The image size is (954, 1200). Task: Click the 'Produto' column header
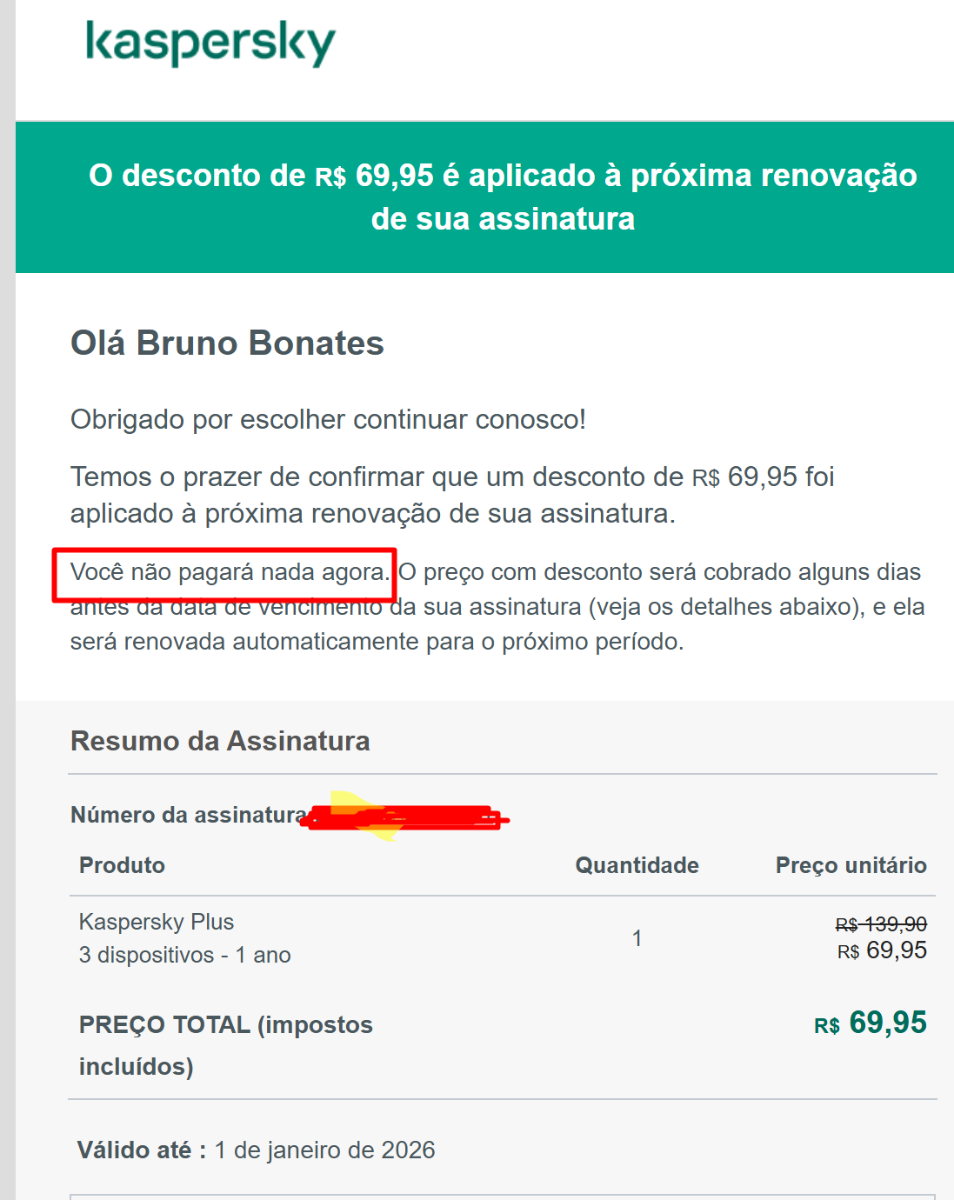pyautogui.click(x=122, y=865)
